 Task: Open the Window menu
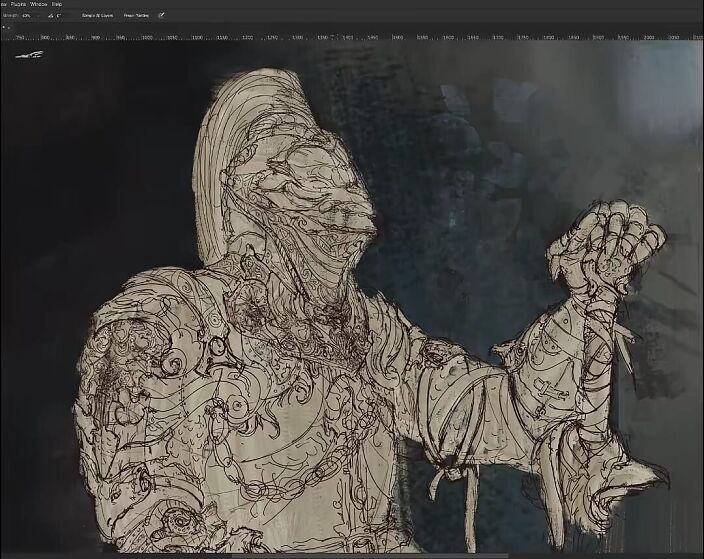(x=38, y=4)
